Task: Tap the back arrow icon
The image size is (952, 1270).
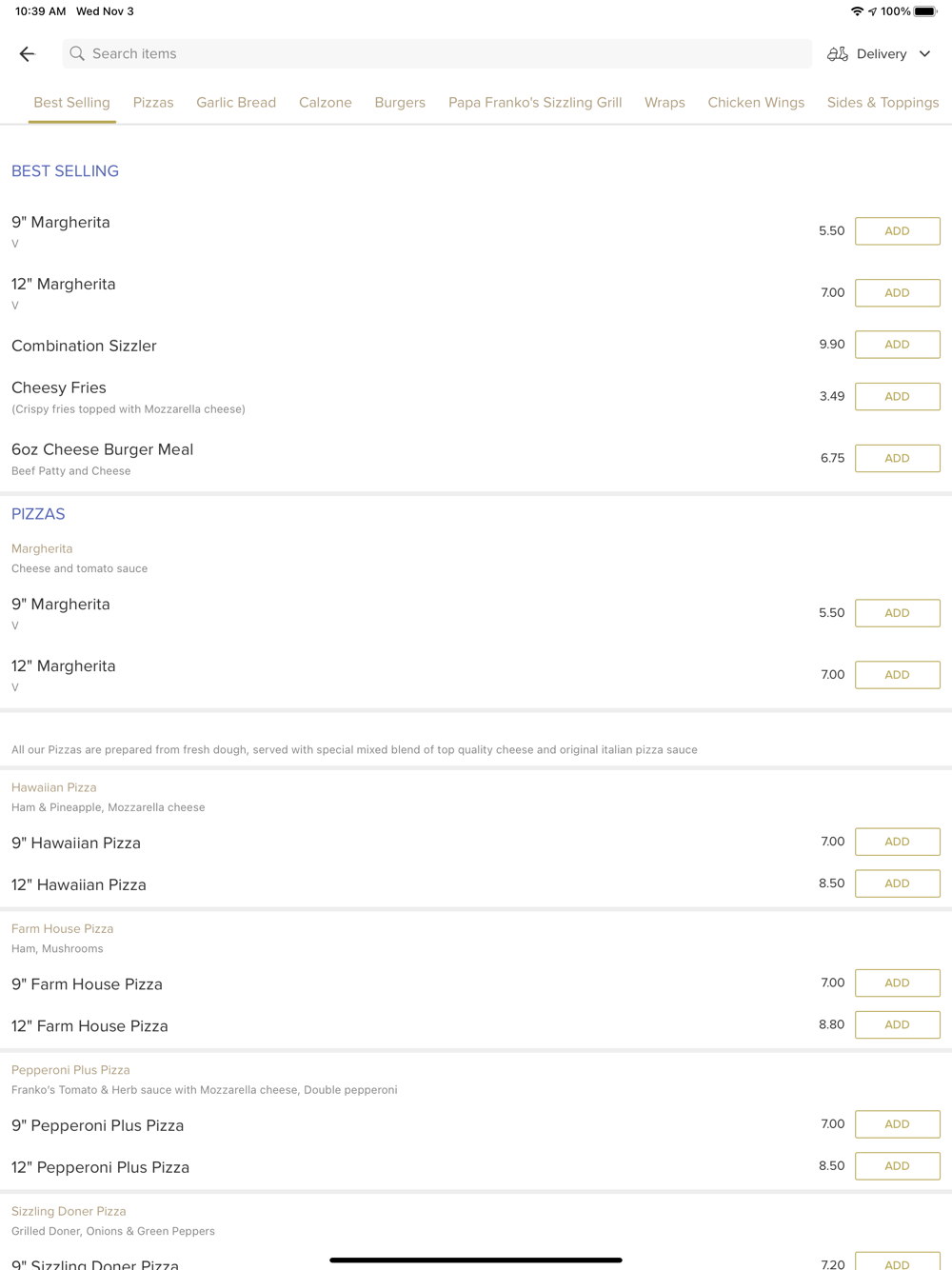Action: point(27,54)
